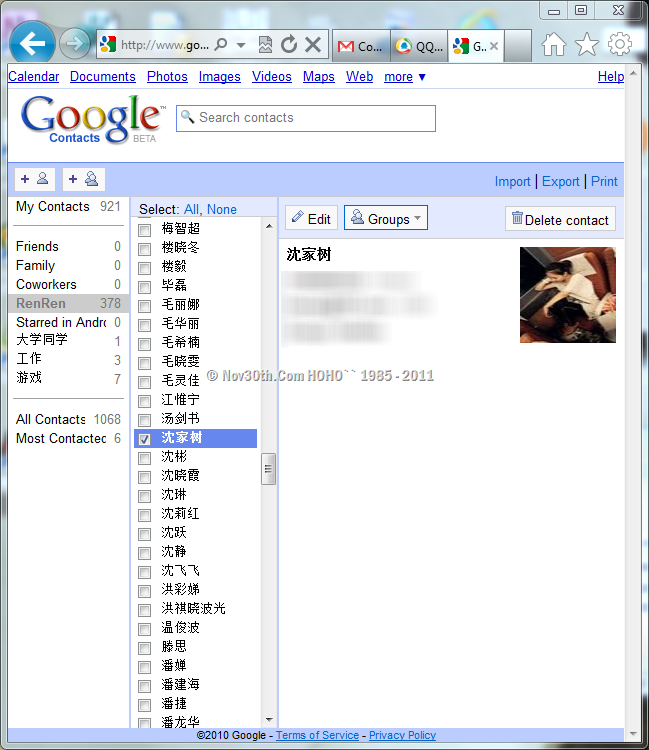This screenshot has width=649, height=750.
Task: Open the Groups dropdown button
Action: coord(386,218)
